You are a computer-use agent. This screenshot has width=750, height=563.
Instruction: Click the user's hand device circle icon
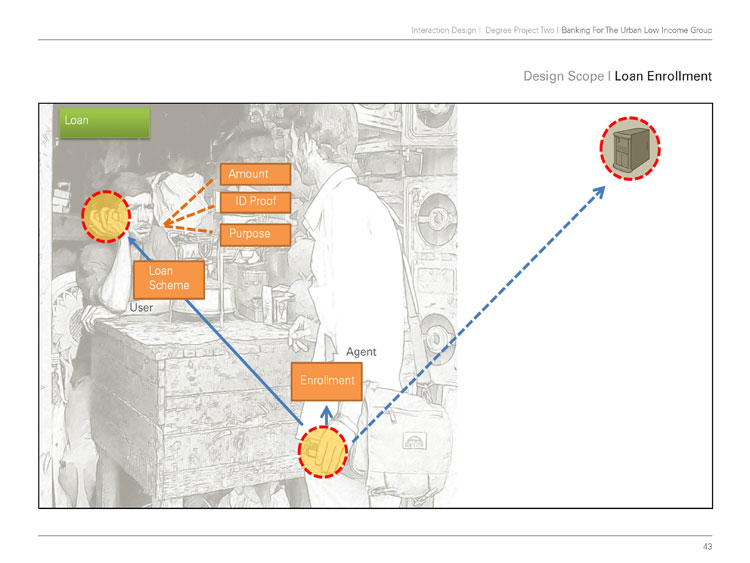(106, 216)
